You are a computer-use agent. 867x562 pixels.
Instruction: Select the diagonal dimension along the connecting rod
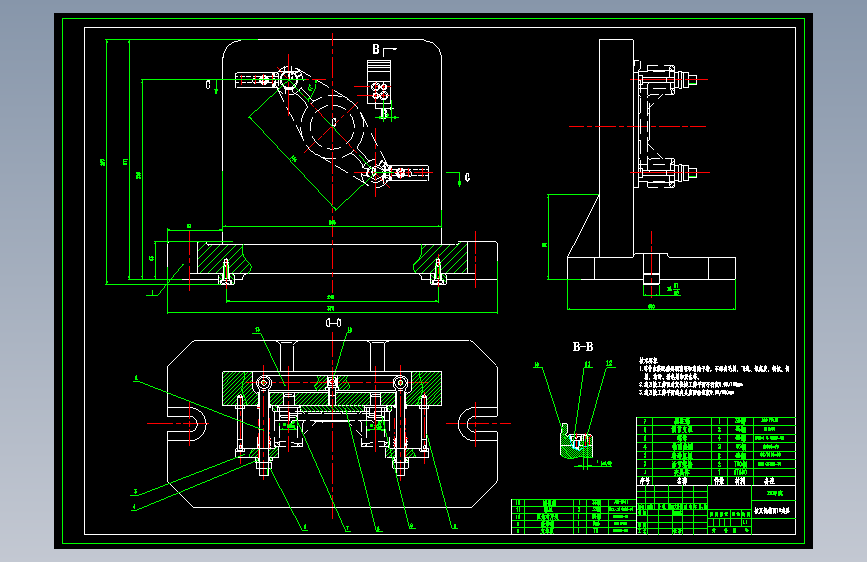[x=292, y=161]
